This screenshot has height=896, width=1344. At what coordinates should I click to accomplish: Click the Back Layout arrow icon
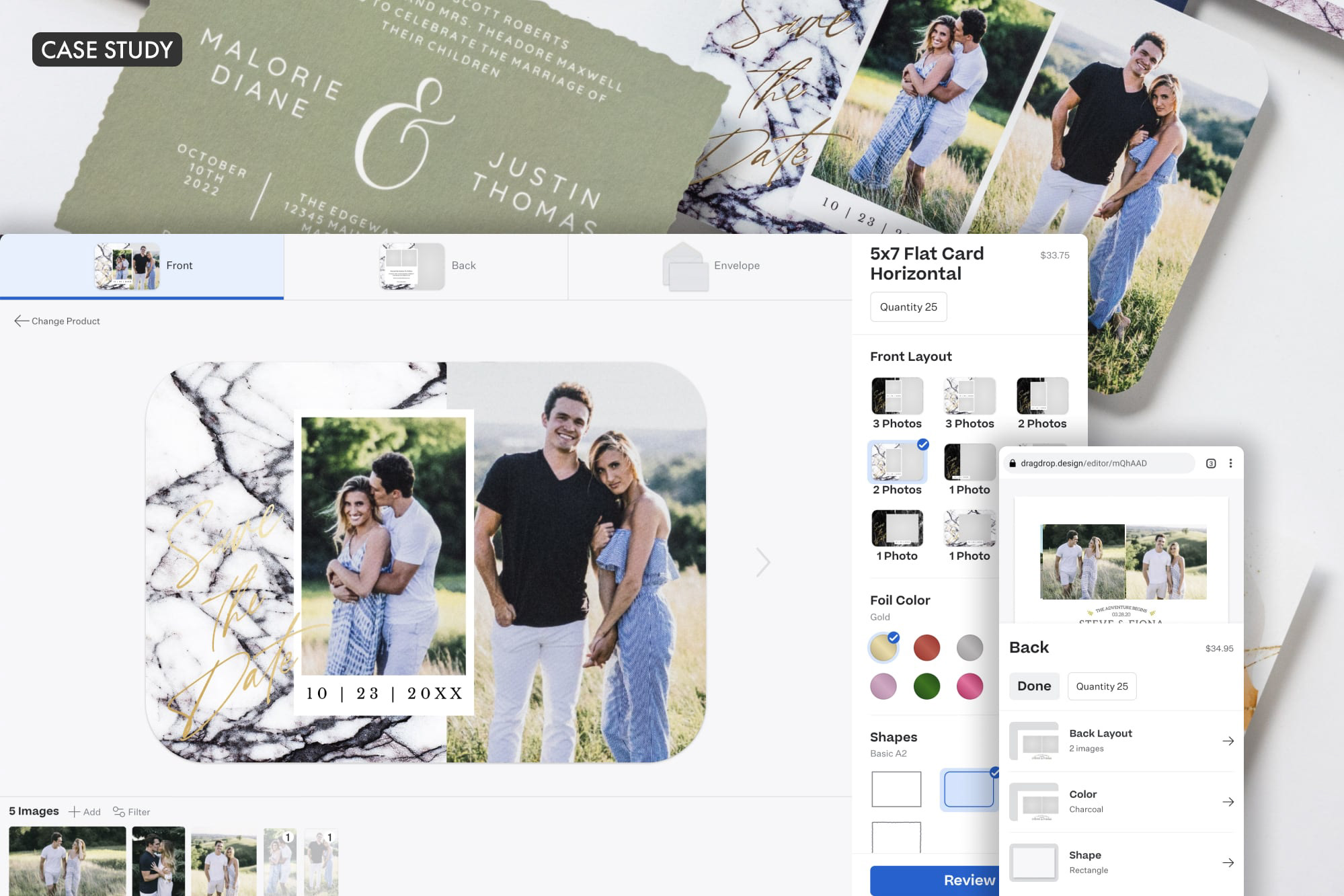1228,741
